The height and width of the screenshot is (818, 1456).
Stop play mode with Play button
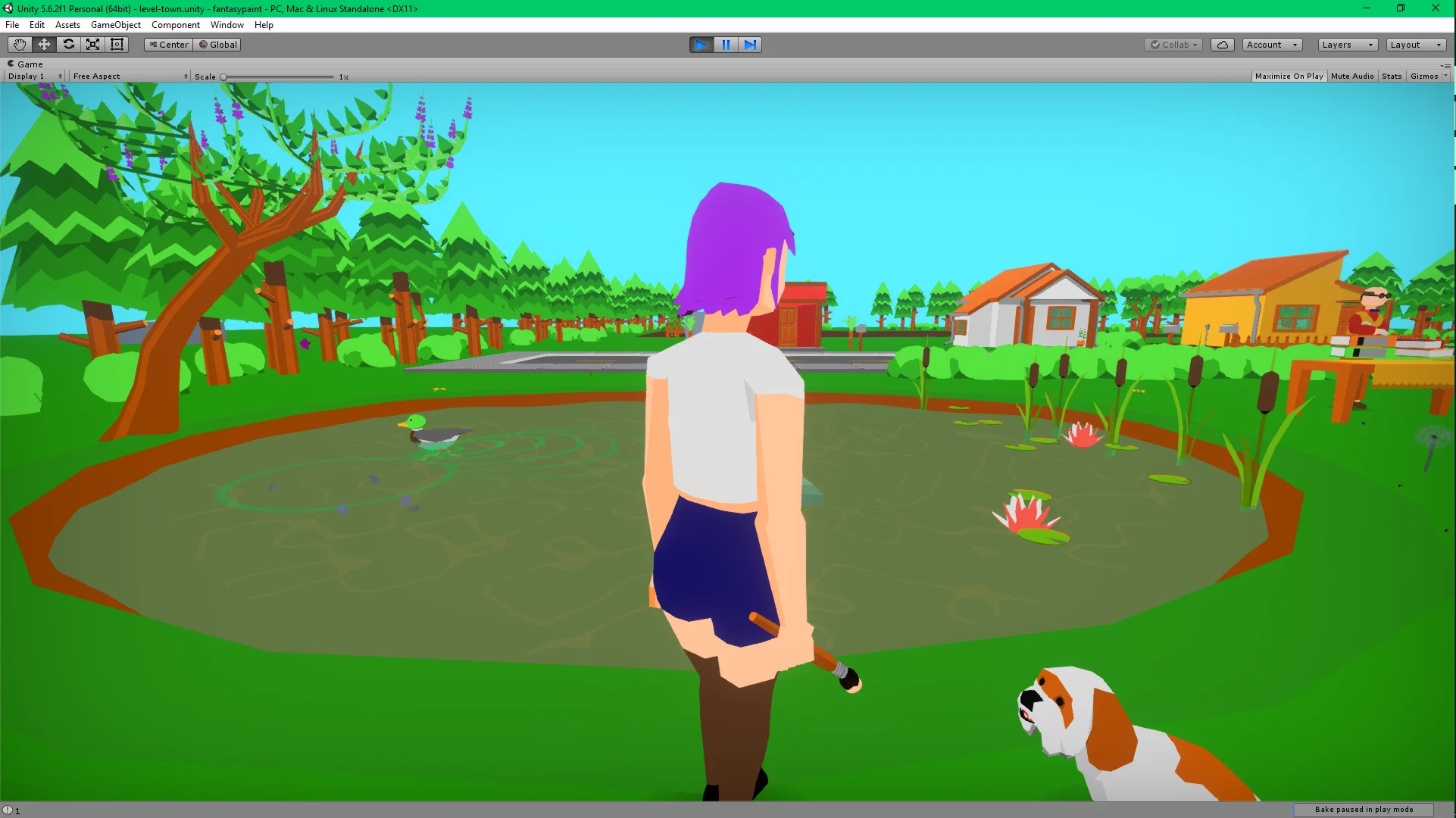(x=701, y=45)
